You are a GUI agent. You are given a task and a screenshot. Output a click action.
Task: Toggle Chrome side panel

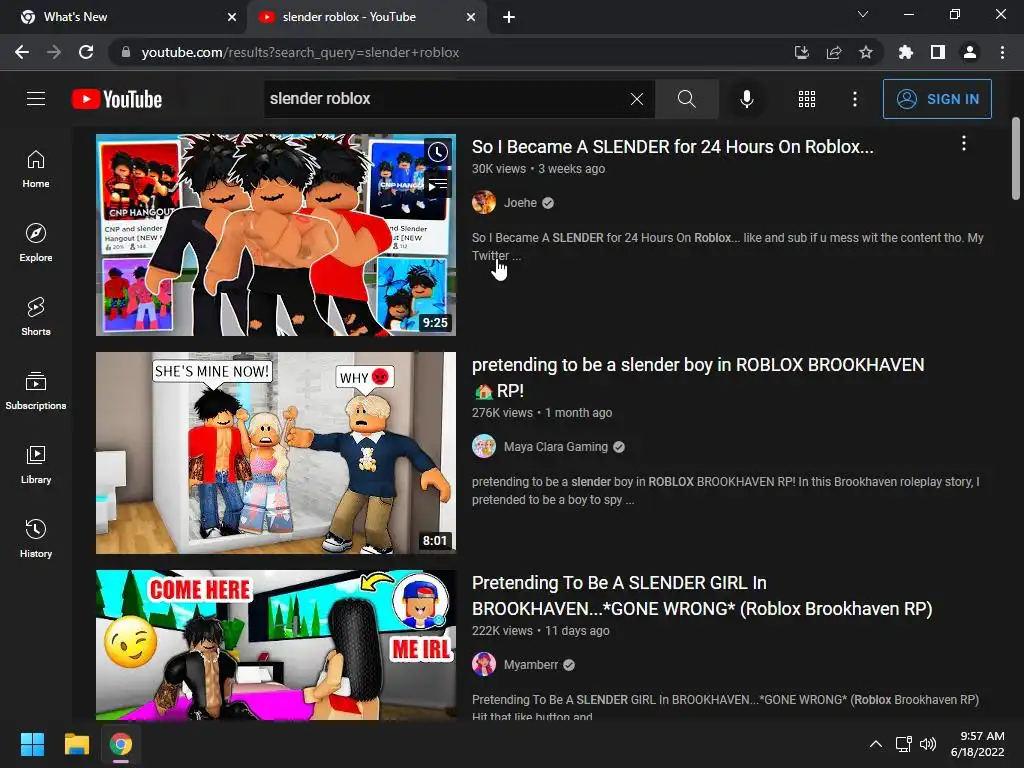tap(938, 52)
